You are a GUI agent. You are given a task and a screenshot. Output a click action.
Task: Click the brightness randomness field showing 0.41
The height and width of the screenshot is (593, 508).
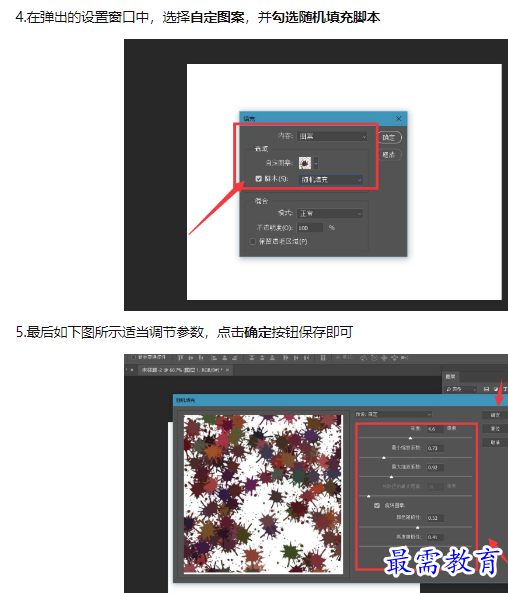(435, 537)
